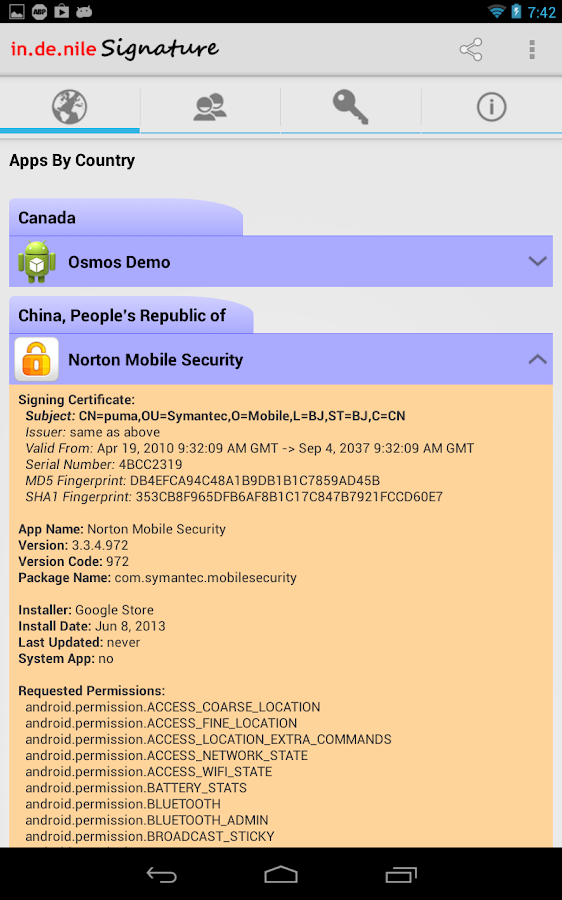Click the Osmos Demo Android icon
The width and height of the screenshot is (562, 900).
pos(37,262)
